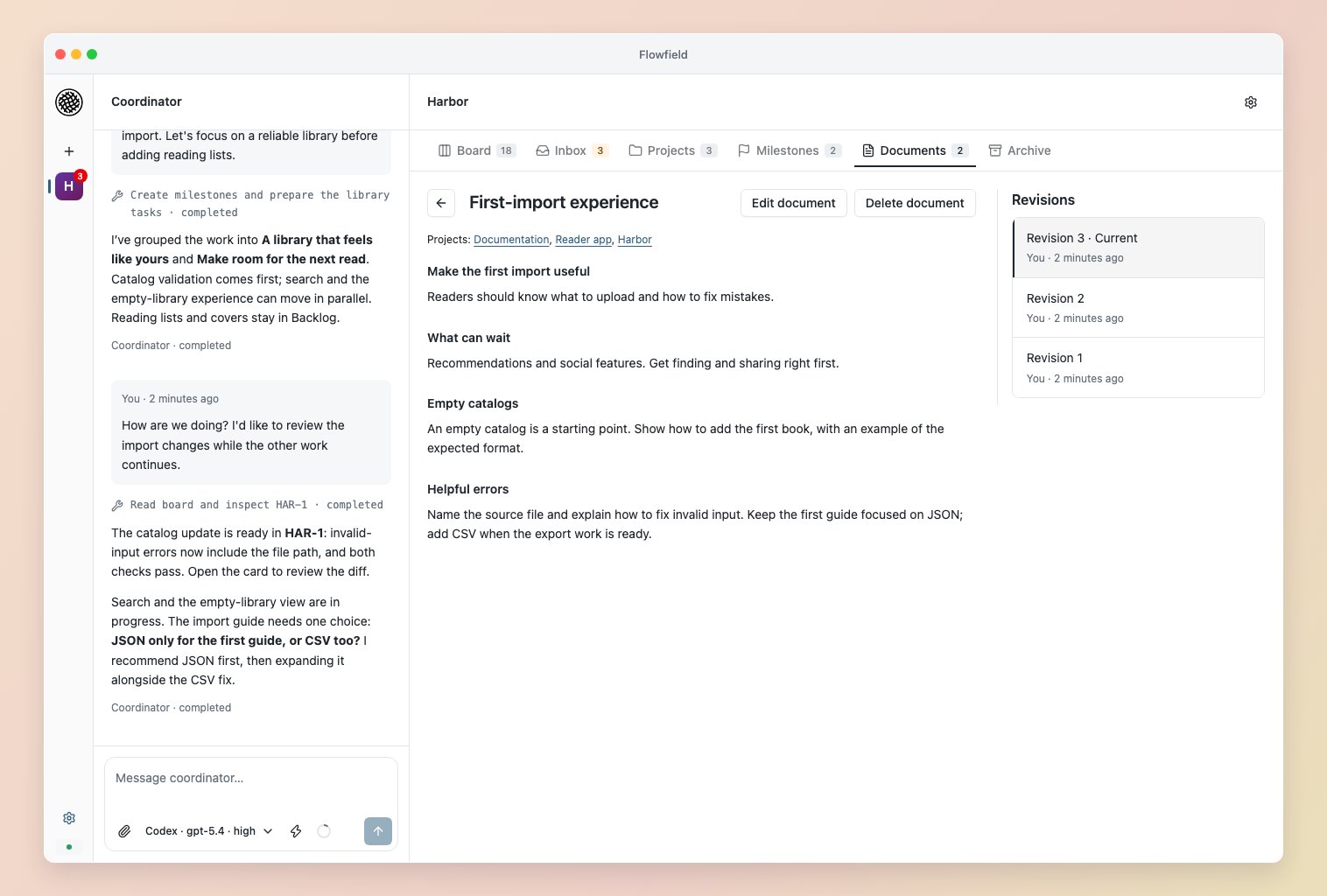Image resolution: width=1327 pixels, height=896 pixels.
Task: View the Milestones tab
Action: click(790, 150)
